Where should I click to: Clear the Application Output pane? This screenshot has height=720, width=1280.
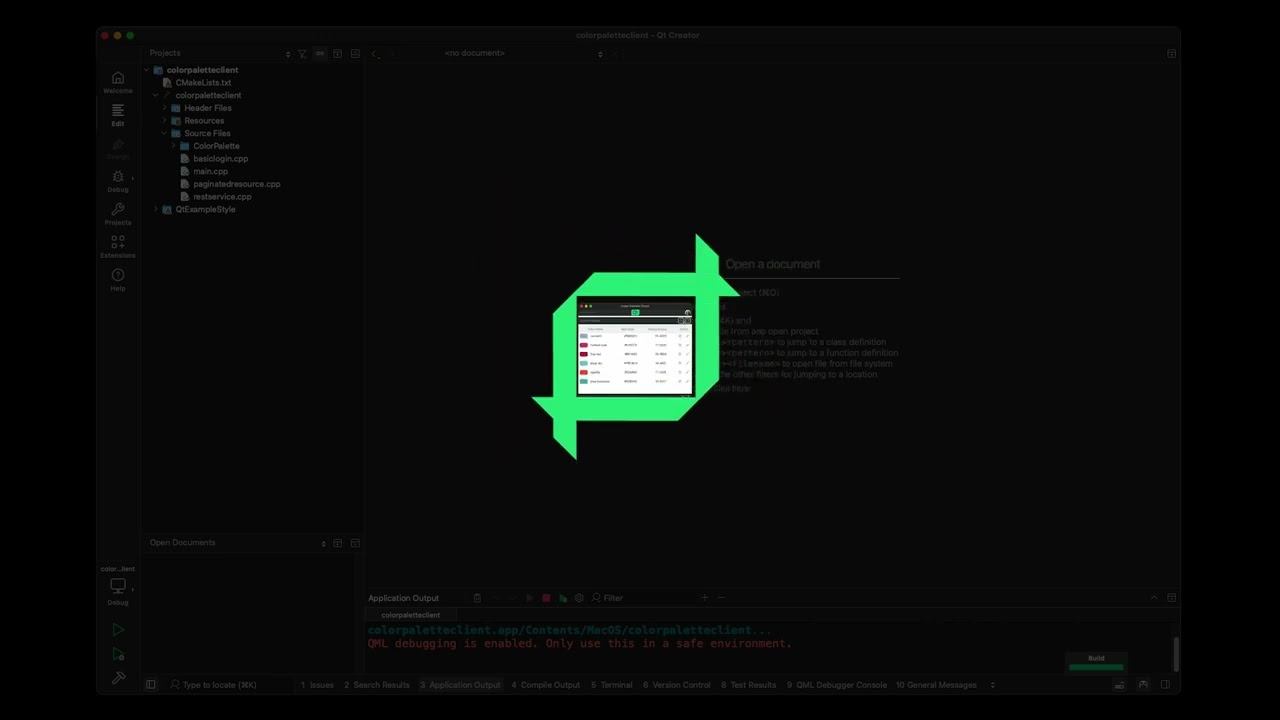477,598
